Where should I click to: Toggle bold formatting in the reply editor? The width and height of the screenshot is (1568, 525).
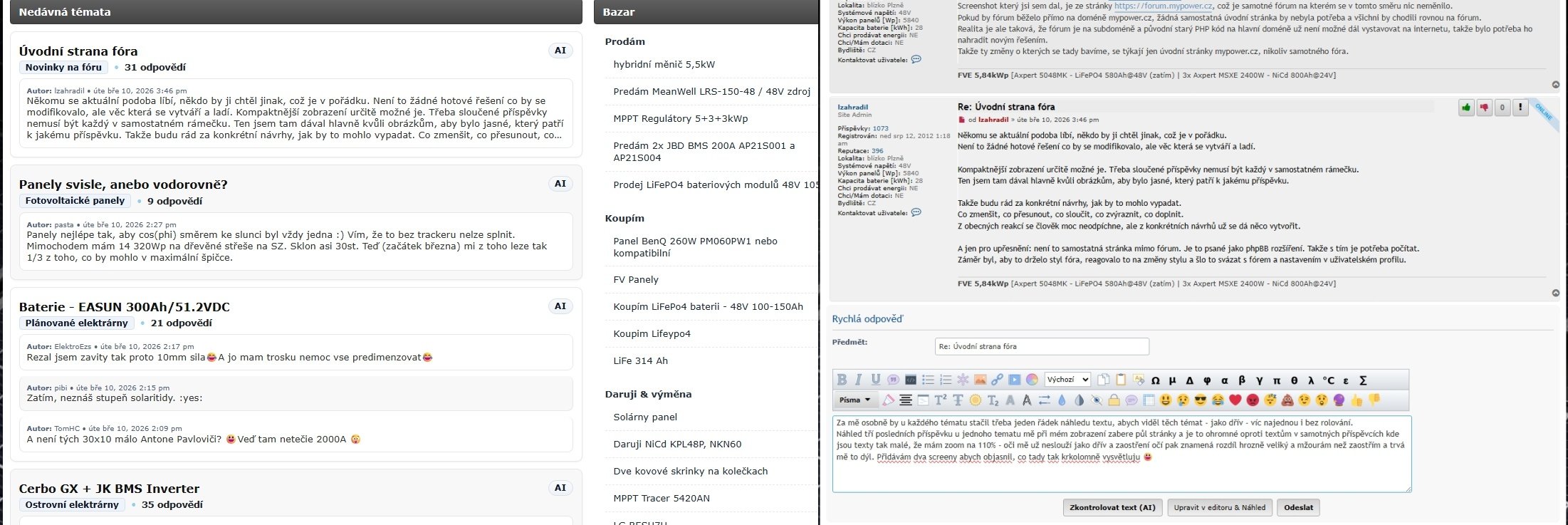click(x=842, y=380)
